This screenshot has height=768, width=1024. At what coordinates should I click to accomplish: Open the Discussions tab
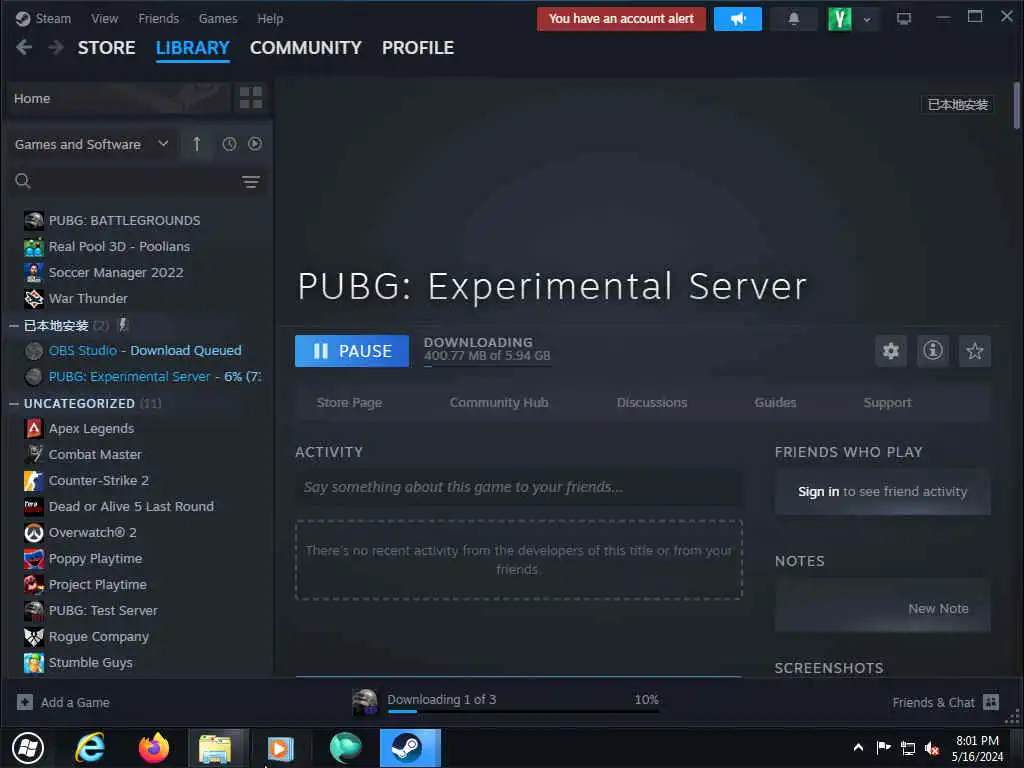click(652, 403)
